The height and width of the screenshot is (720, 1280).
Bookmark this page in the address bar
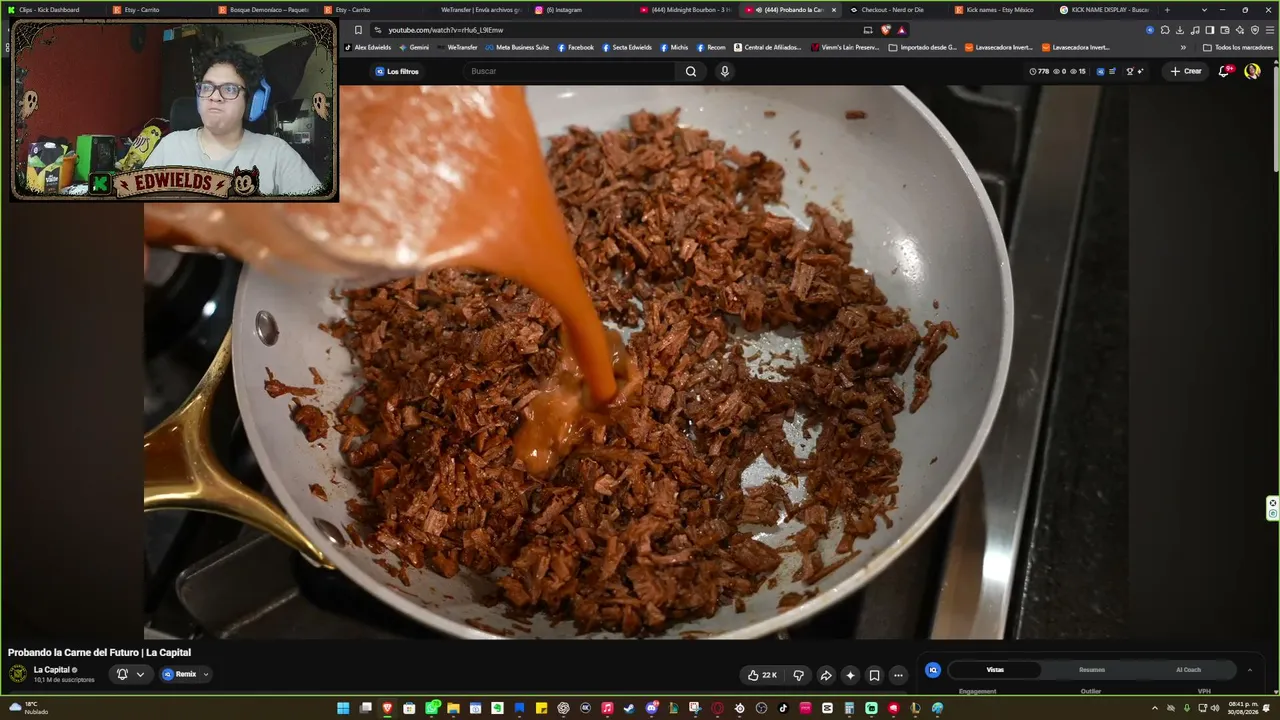[358, 30]
